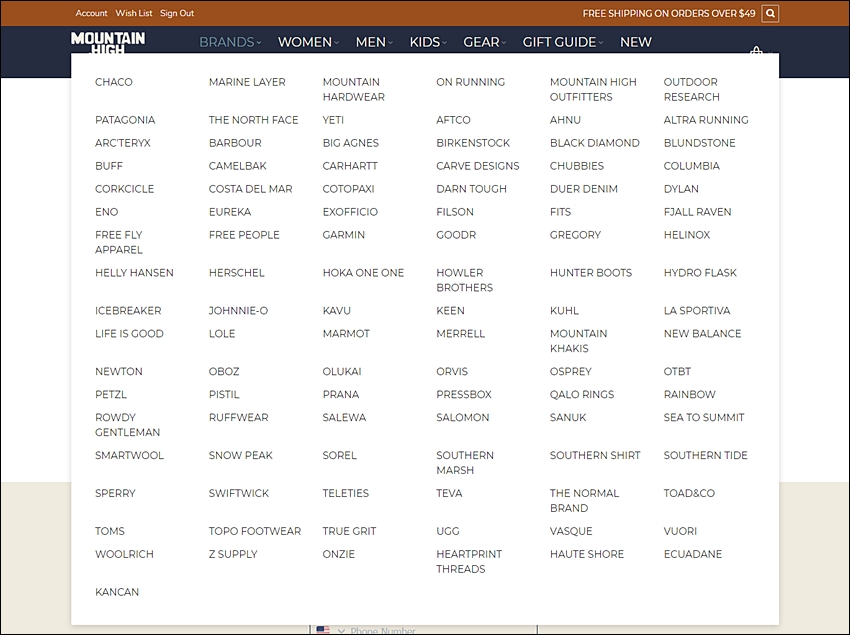
Task: Select the Mountain Khakis brand
Action: [x=578, y=341]
